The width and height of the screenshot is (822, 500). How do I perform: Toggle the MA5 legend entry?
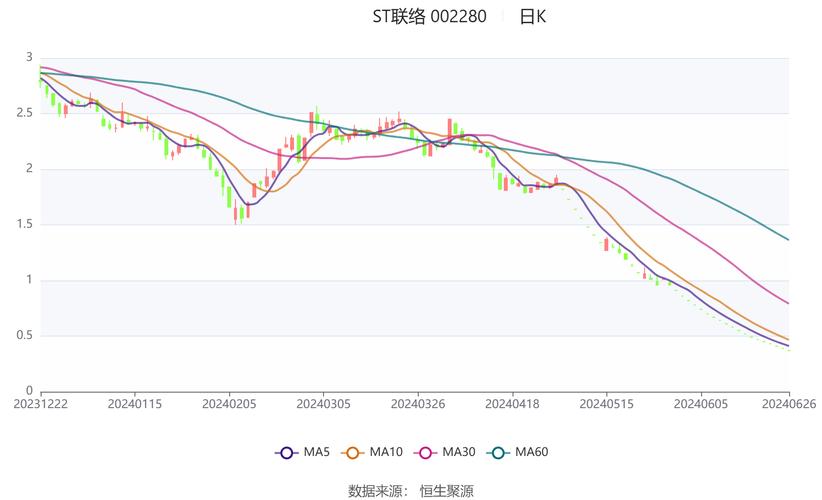[302, 452]
